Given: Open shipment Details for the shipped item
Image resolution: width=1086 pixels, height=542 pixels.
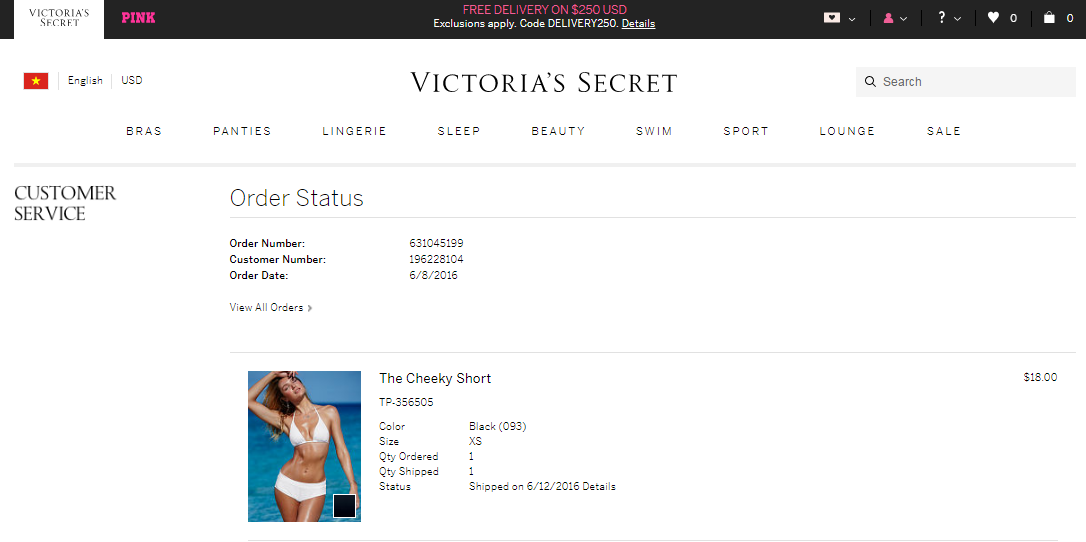Looking at the screenshot, I should coord(598,487).
